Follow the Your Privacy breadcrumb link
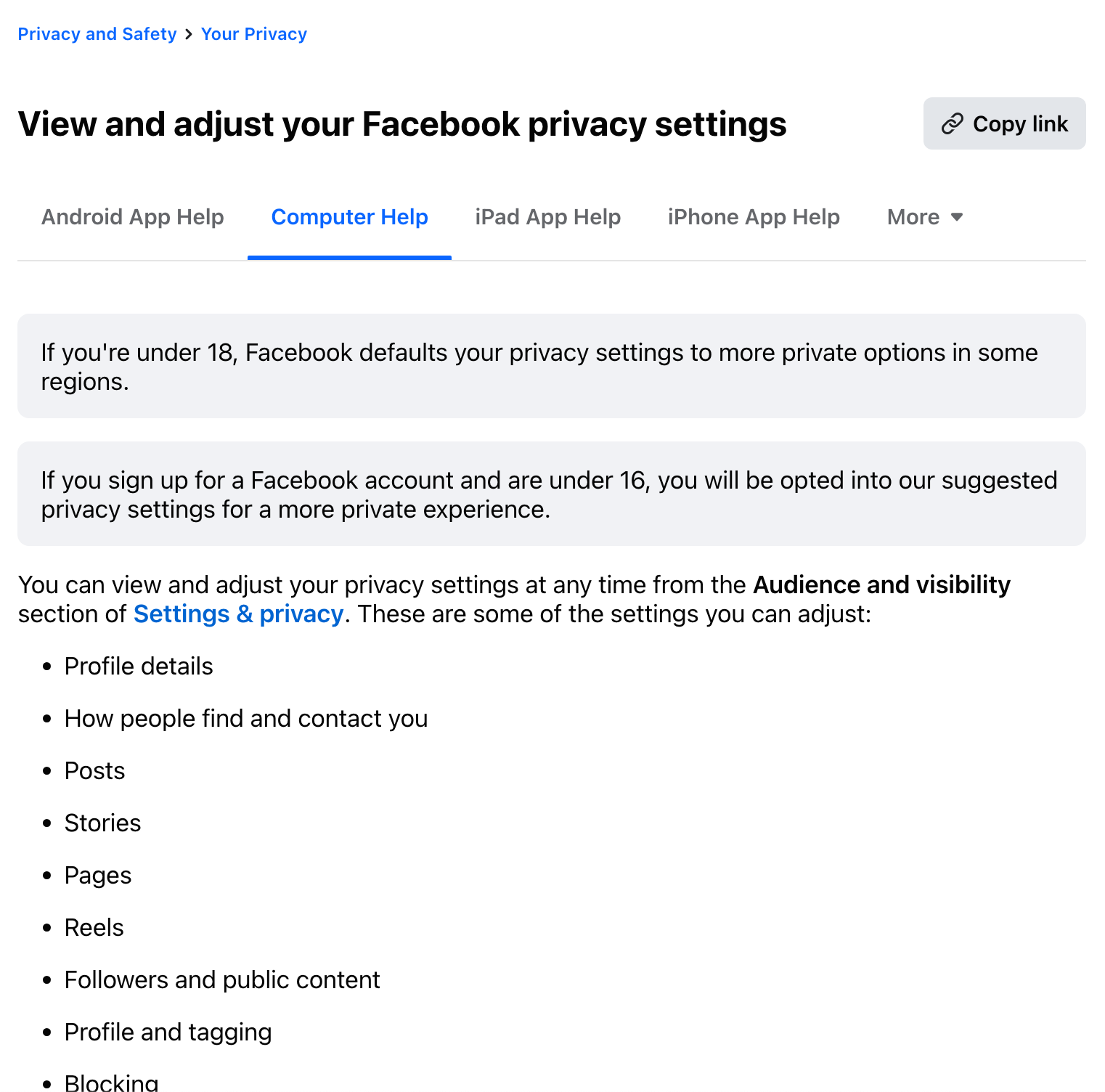This screenshot has width=1105, height=1092. click(254, 34)
